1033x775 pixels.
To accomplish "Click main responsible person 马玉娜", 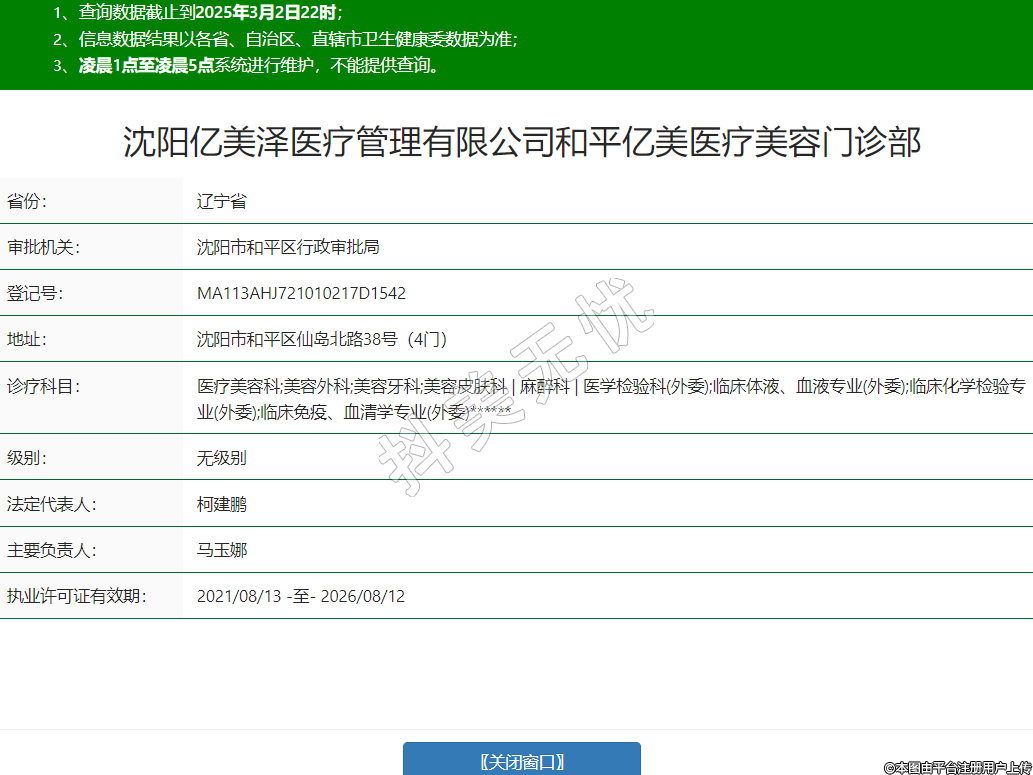I will tap(221, 550).
